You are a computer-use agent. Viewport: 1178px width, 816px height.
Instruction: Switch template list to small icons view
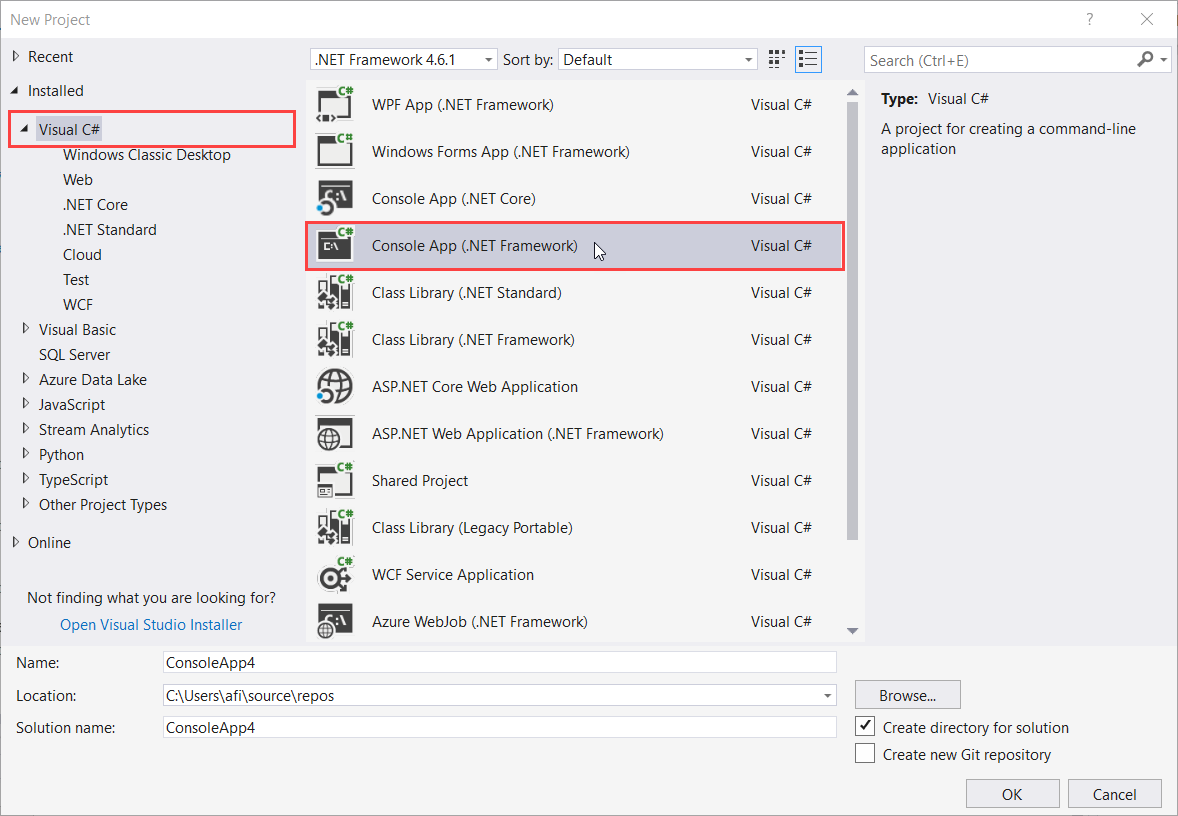pos(777,59)
